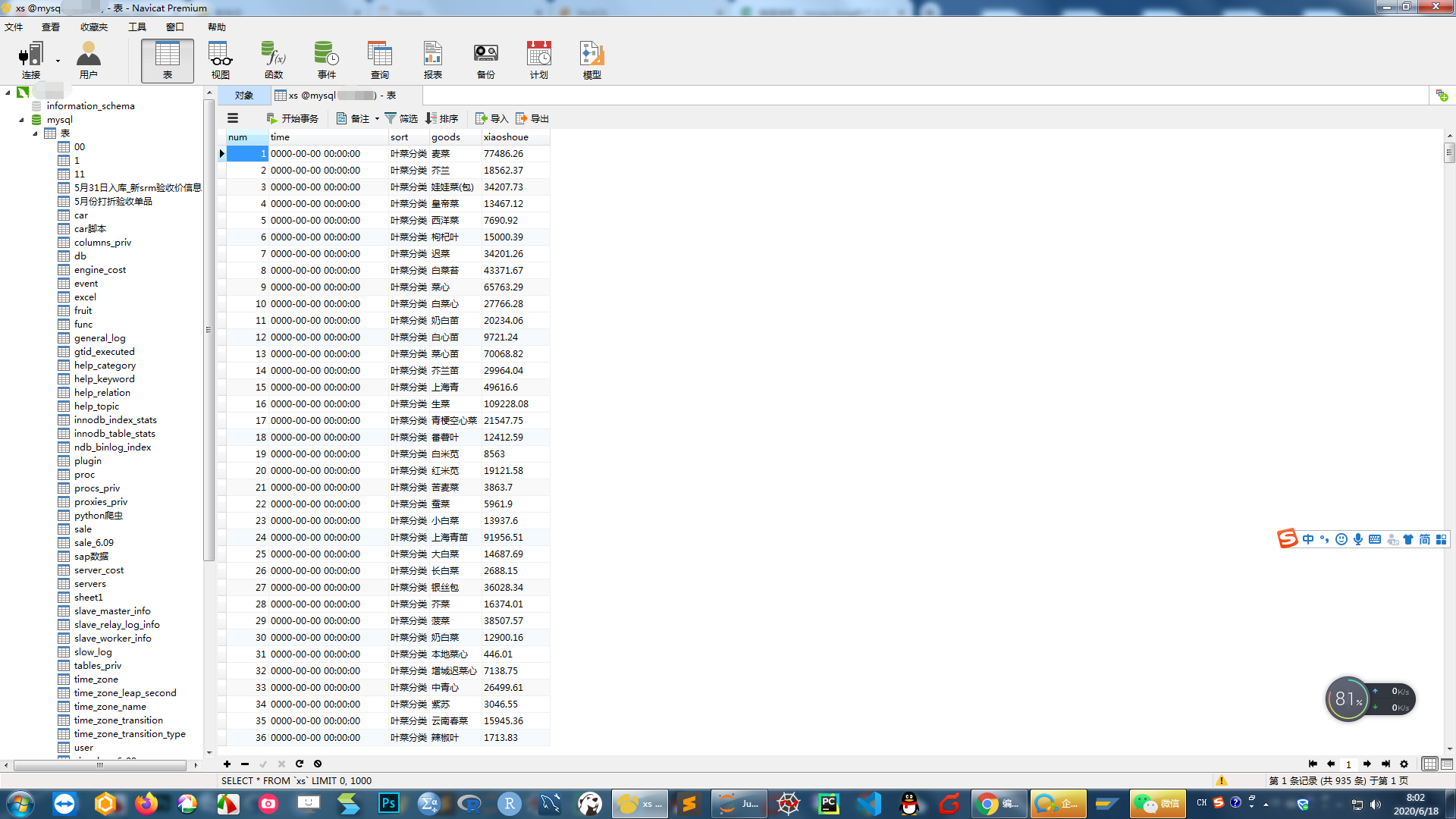The image size is (1456, 819).
Task: Expand the 备注 dropdown arrow
Action: [377, 118]
